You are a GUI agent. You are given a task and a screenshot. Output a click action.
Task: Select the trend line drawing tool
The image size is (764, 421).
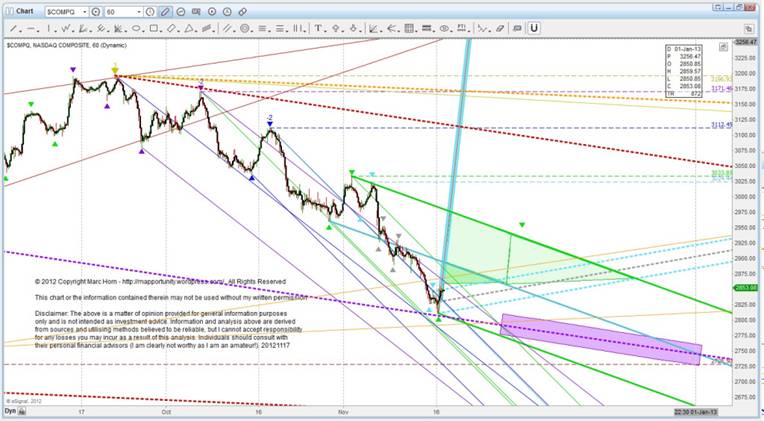14,28
